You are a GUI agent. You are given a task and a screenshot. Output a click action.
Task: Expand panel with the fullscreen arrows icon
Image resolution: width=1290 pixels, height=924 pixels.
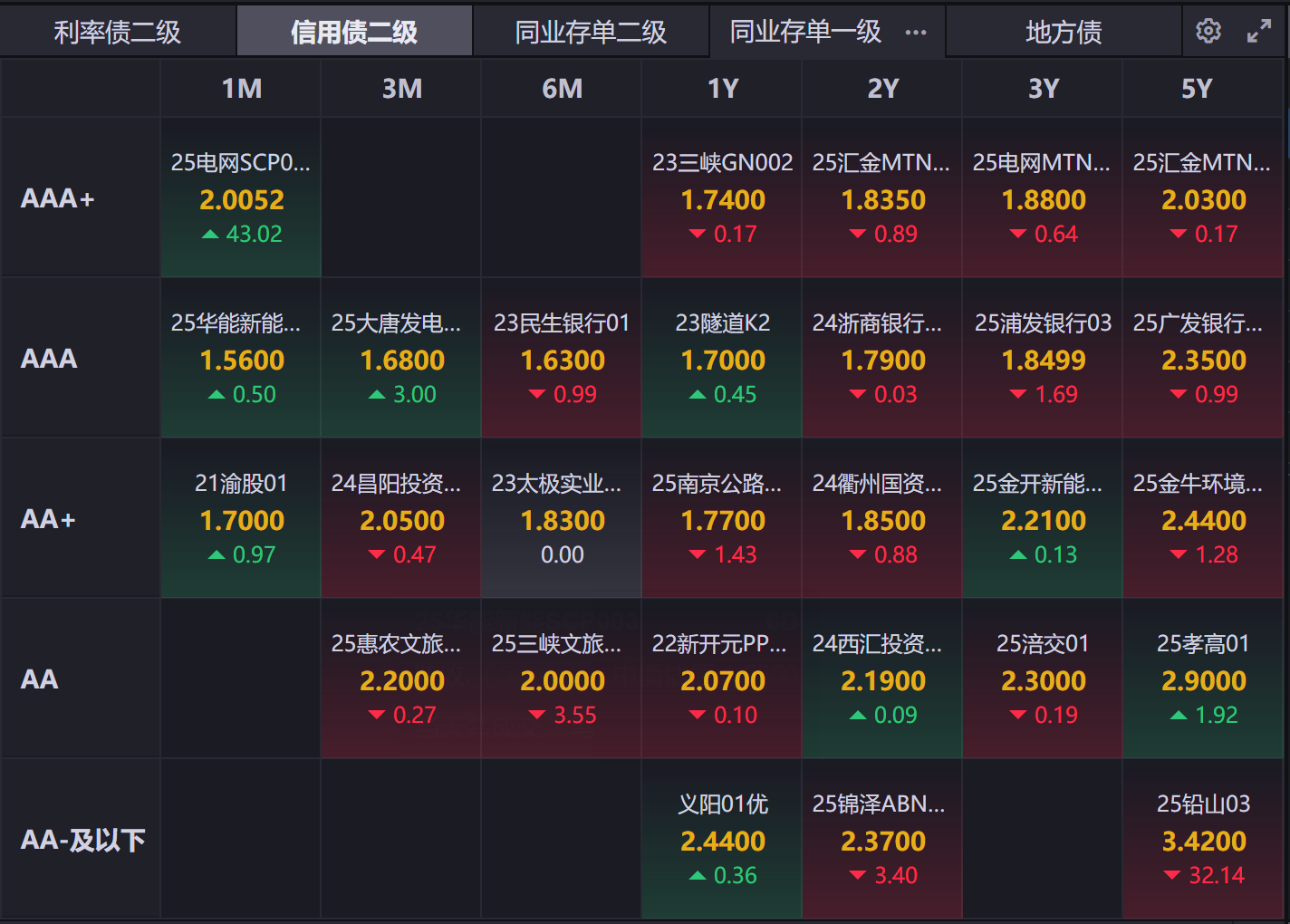(1258, 32)
